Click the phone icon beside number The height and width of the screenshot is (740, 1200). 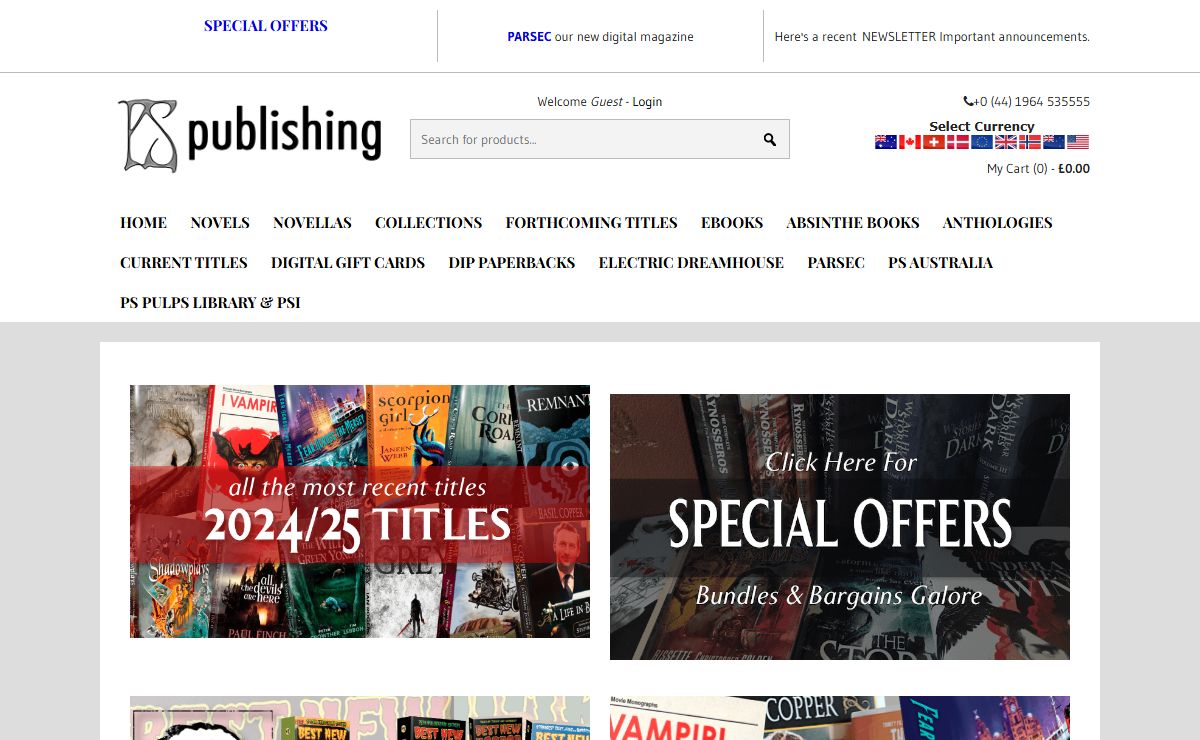coord(968,101)
